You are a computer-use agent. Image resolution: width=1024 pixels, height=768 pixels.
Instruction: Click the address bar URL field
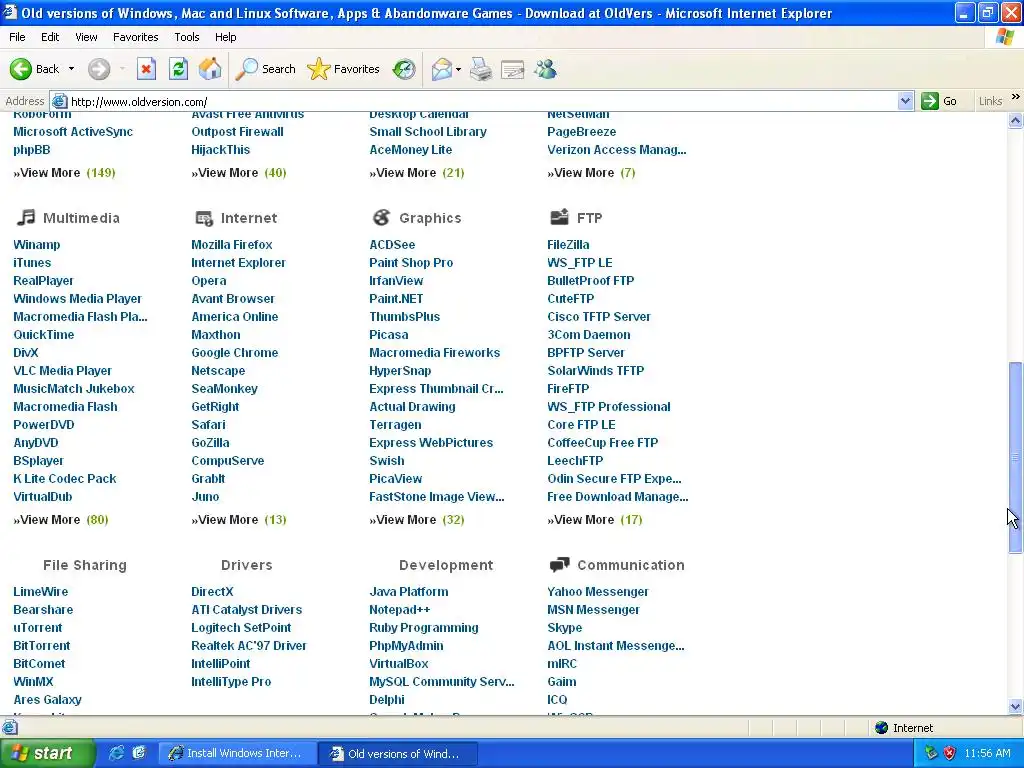pyautogui.click(x=483, y=101)
